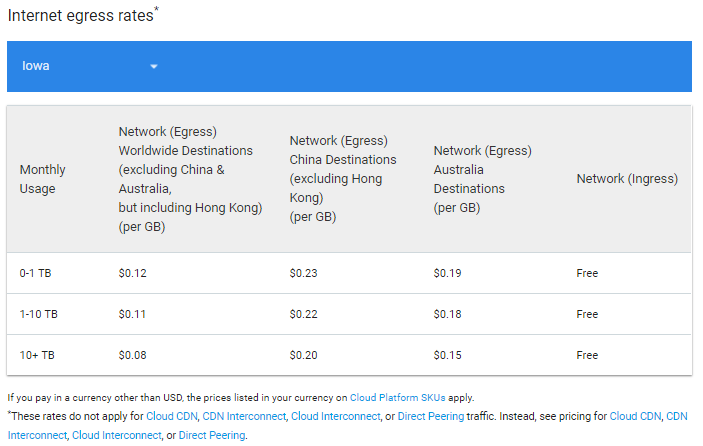
Task: Open Cloud Interconnect link on last line
Action: [x=117, y=435]
